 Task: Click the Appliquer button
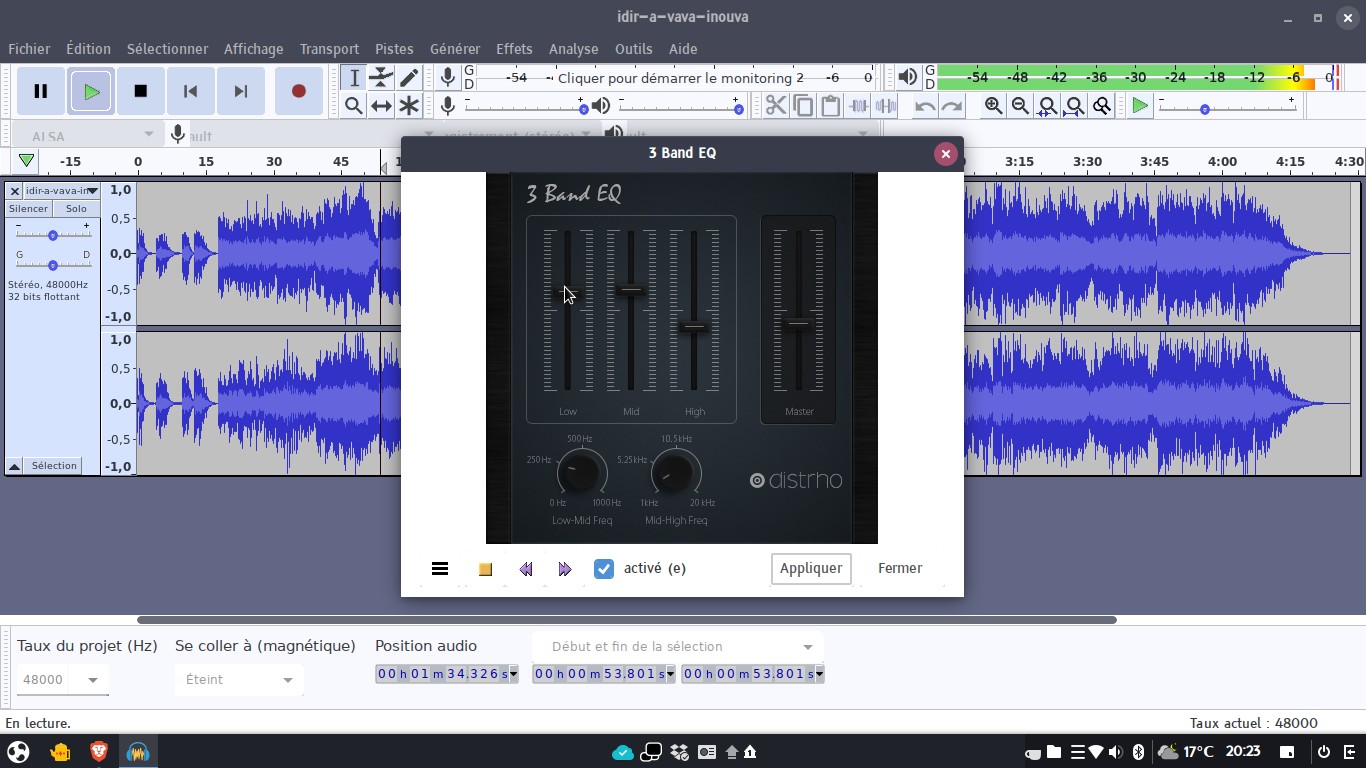pyautogui.click(x=810, y=568)
